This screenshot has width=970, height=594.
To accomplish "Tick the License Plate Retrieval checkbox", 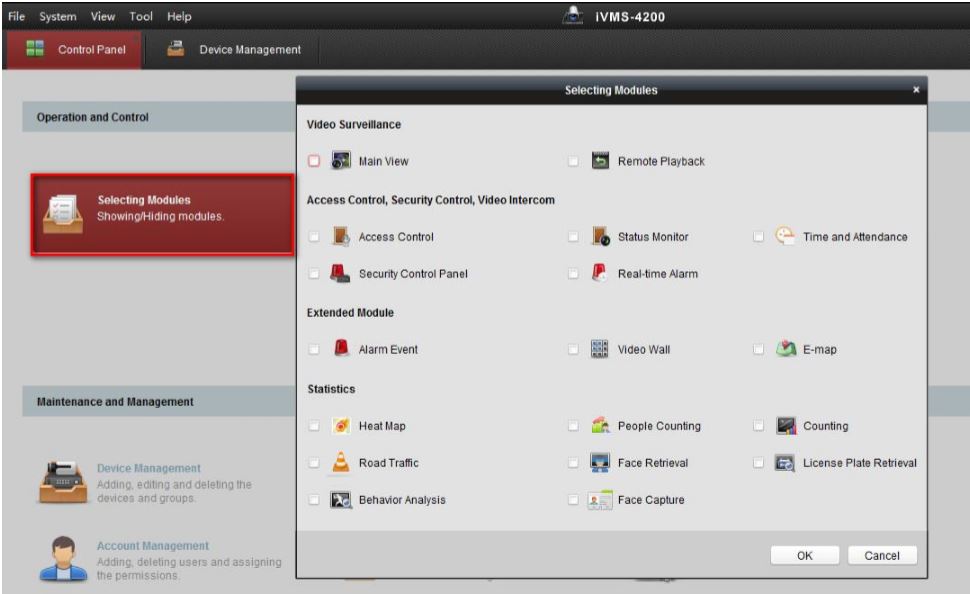I will (758, 463).
